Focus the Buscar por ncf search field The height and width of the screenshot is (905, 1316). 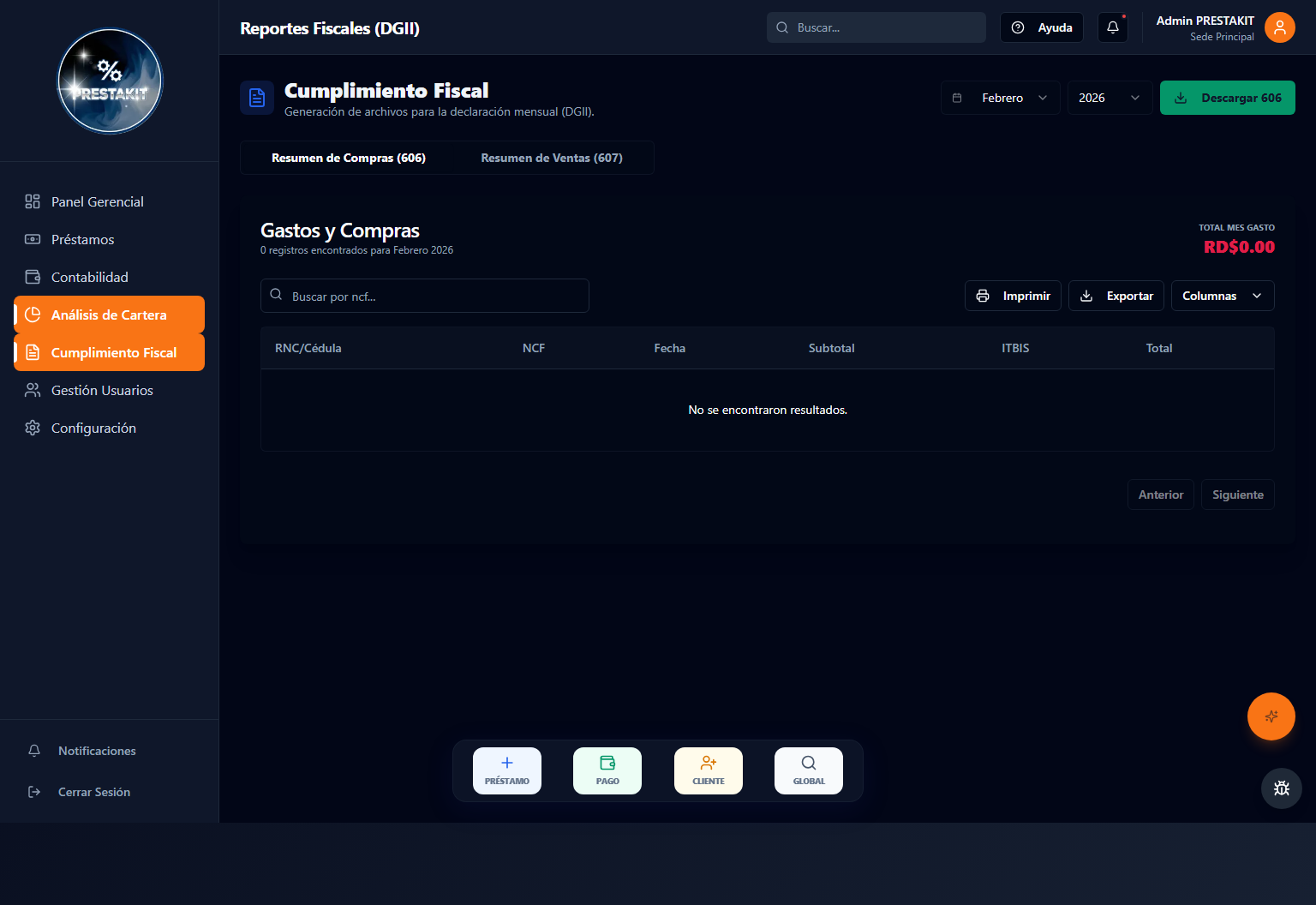pos(425,296)
